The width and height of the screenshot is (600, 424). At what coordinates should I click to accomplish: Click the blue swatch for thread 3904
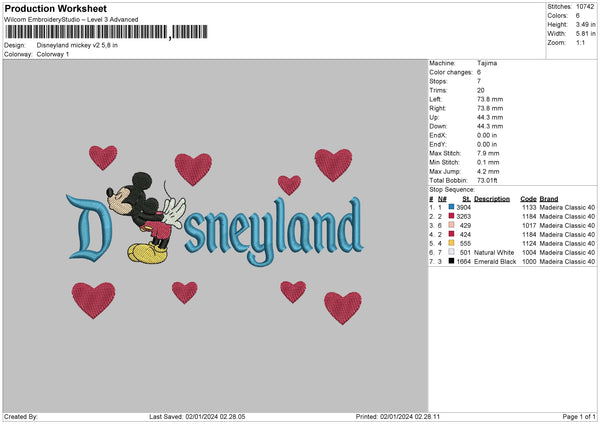[452, 207]
